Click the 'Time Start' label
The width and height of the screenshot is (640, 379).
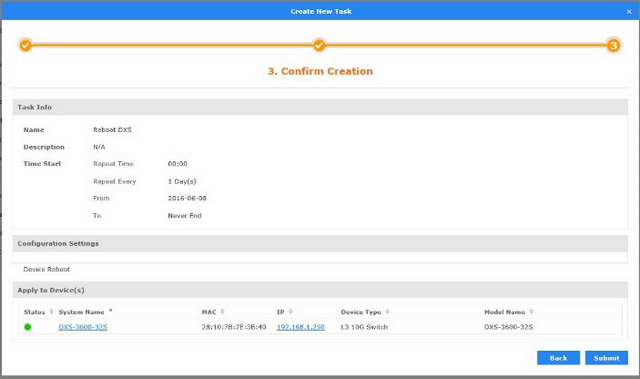42,164
